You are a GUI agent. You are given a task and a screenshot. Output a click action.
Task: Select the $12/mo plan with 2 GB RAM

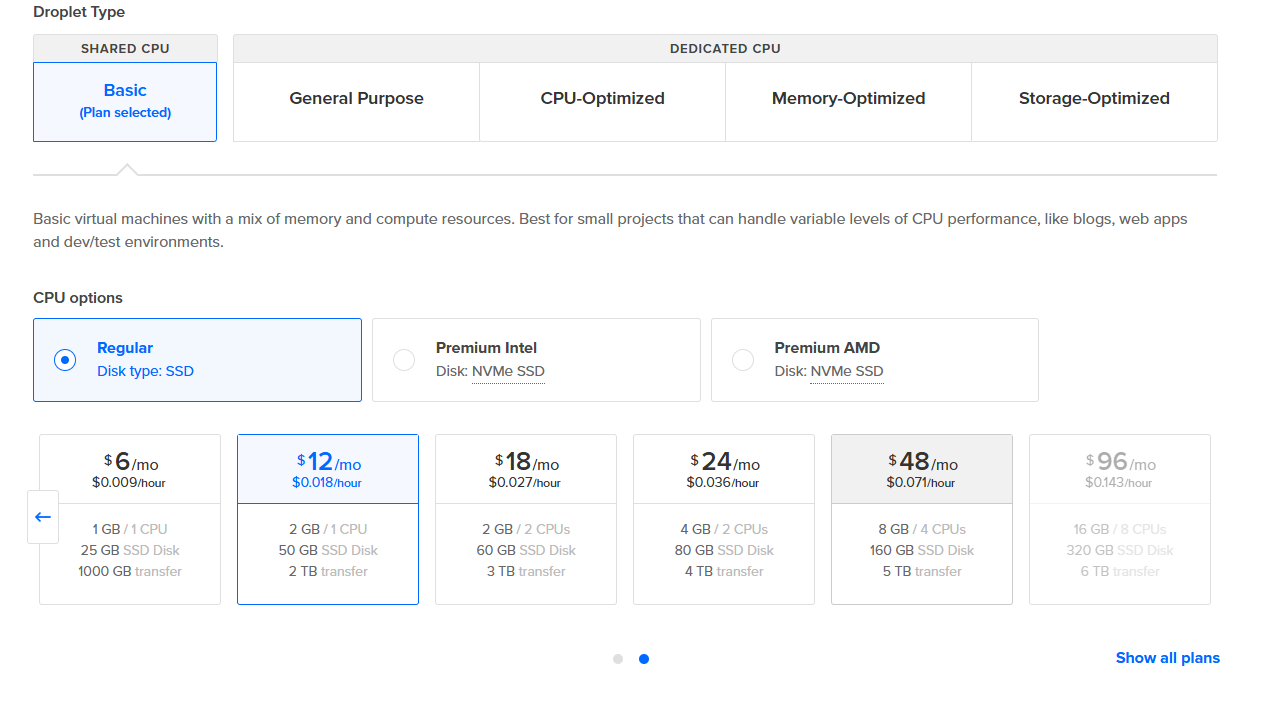click(x=328, y=519)
